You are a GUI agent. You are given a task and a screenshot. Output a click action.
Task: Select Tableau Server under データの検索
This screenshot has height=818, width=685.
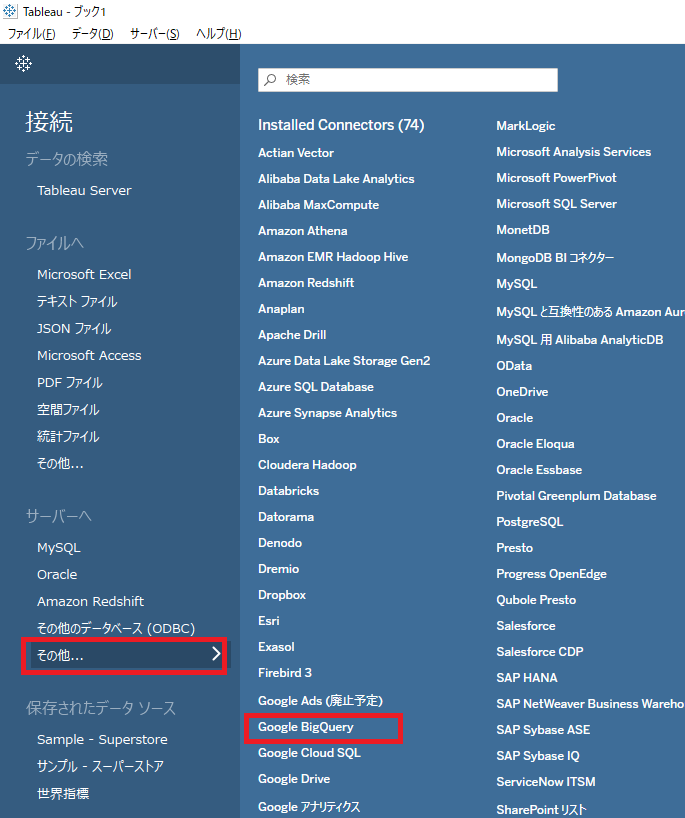[84, 190]
